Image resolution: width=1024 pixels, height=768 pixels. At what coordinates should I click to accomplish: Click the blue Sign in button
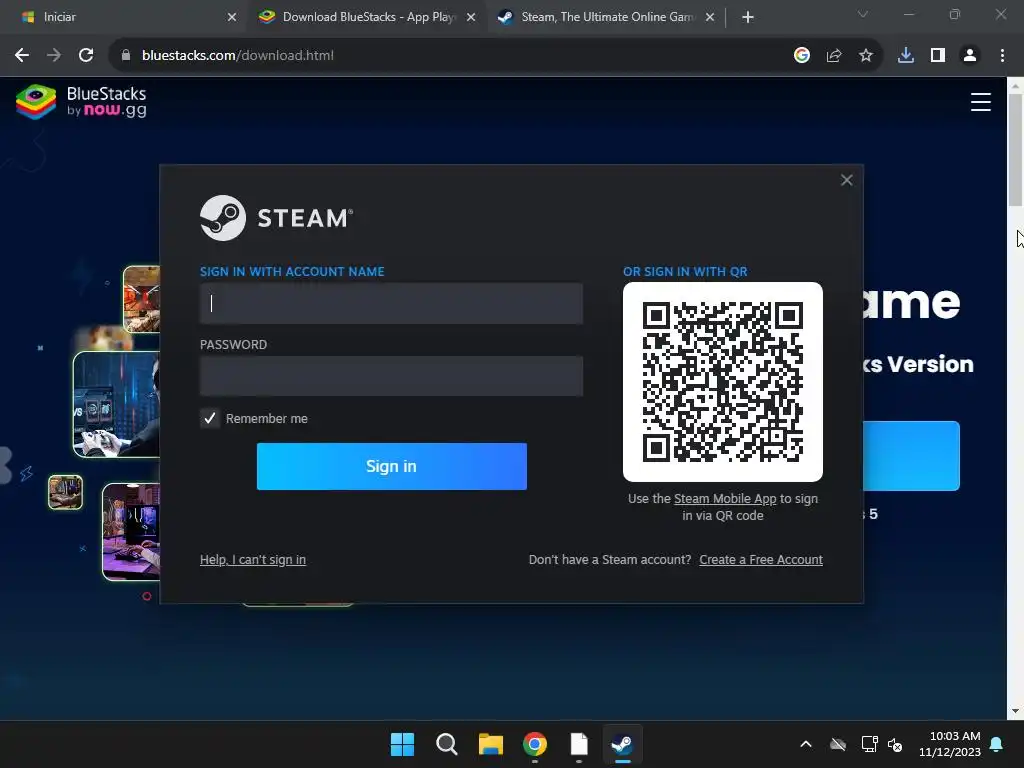(391, 466)
